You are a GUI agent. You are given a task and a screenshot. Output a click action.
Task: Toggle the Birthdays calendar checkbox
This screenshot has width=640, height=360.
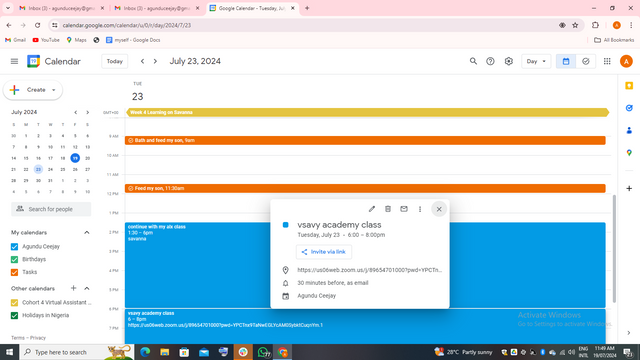coord(14,259)
